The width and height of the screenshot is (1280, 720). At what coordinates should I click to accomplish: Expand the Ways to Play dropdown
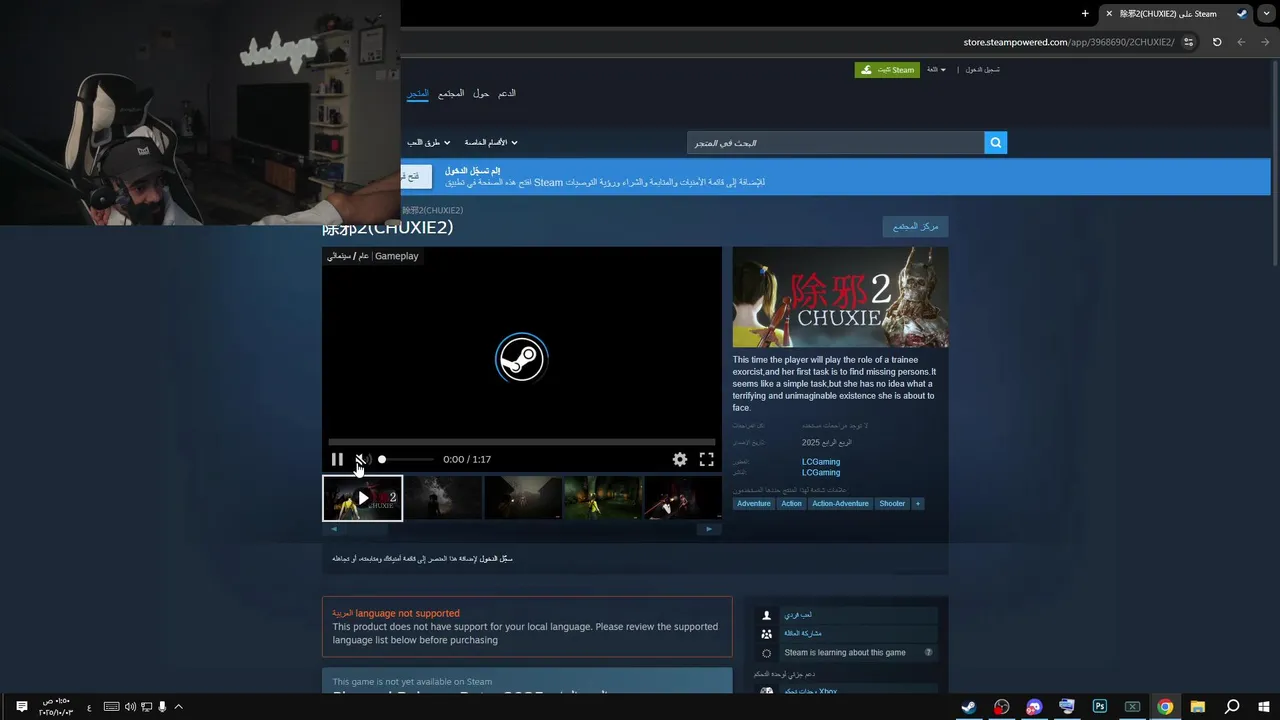tap(428, 142)
